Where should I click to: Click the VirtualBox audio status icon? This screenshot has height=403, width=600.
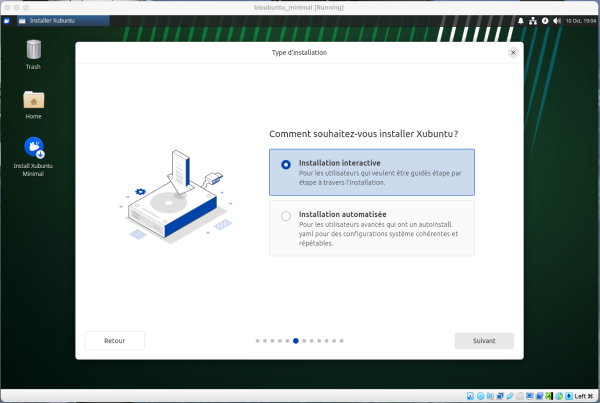click(490, 396)
